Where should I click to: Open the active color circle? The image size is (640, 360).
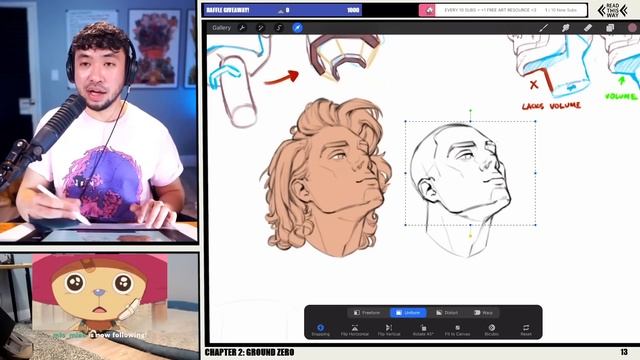click(632, 28)
